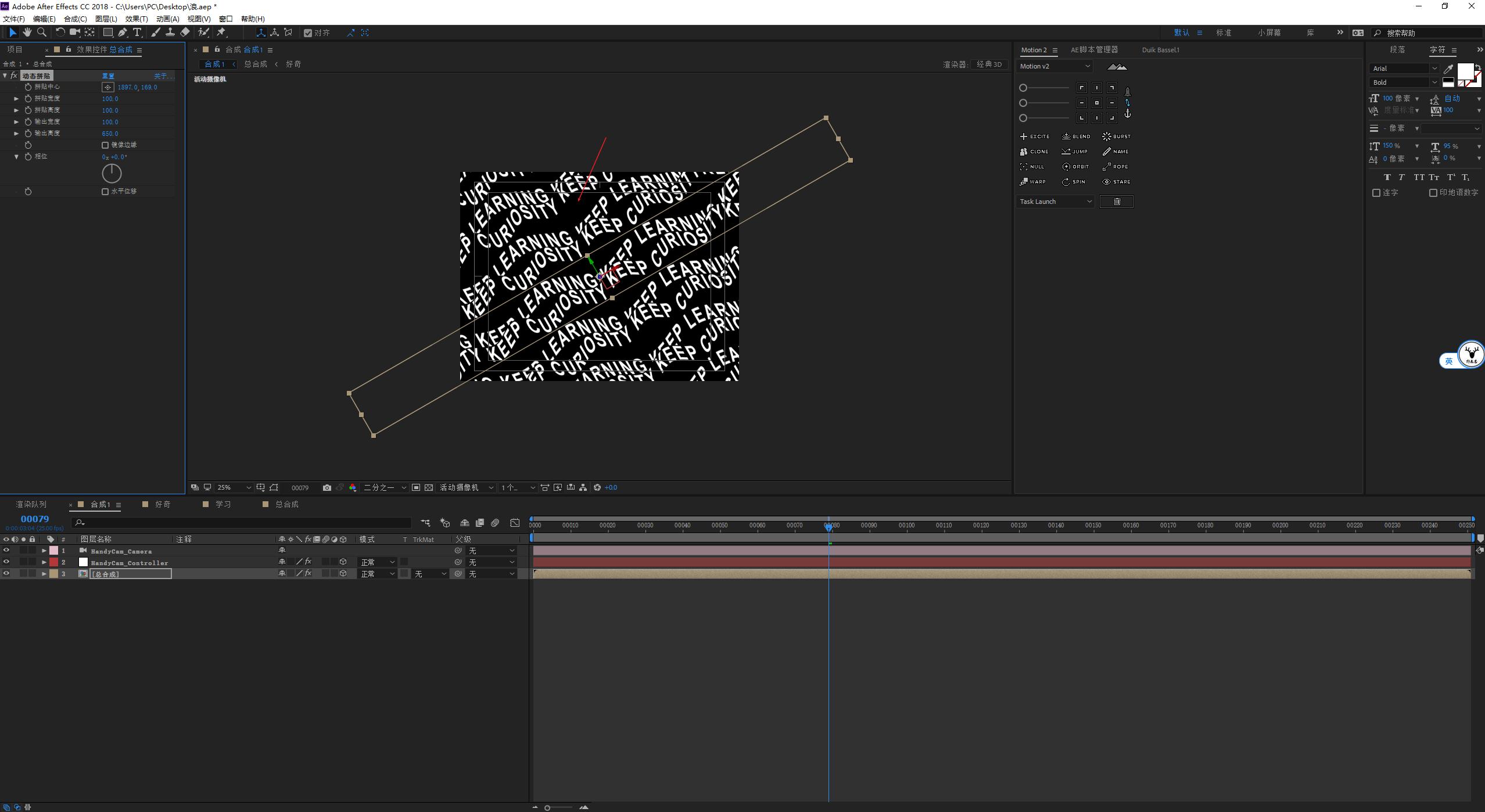1485x812 pixels.
Task: Click Motion 2 trash delete button
Action: (1116, 202)
